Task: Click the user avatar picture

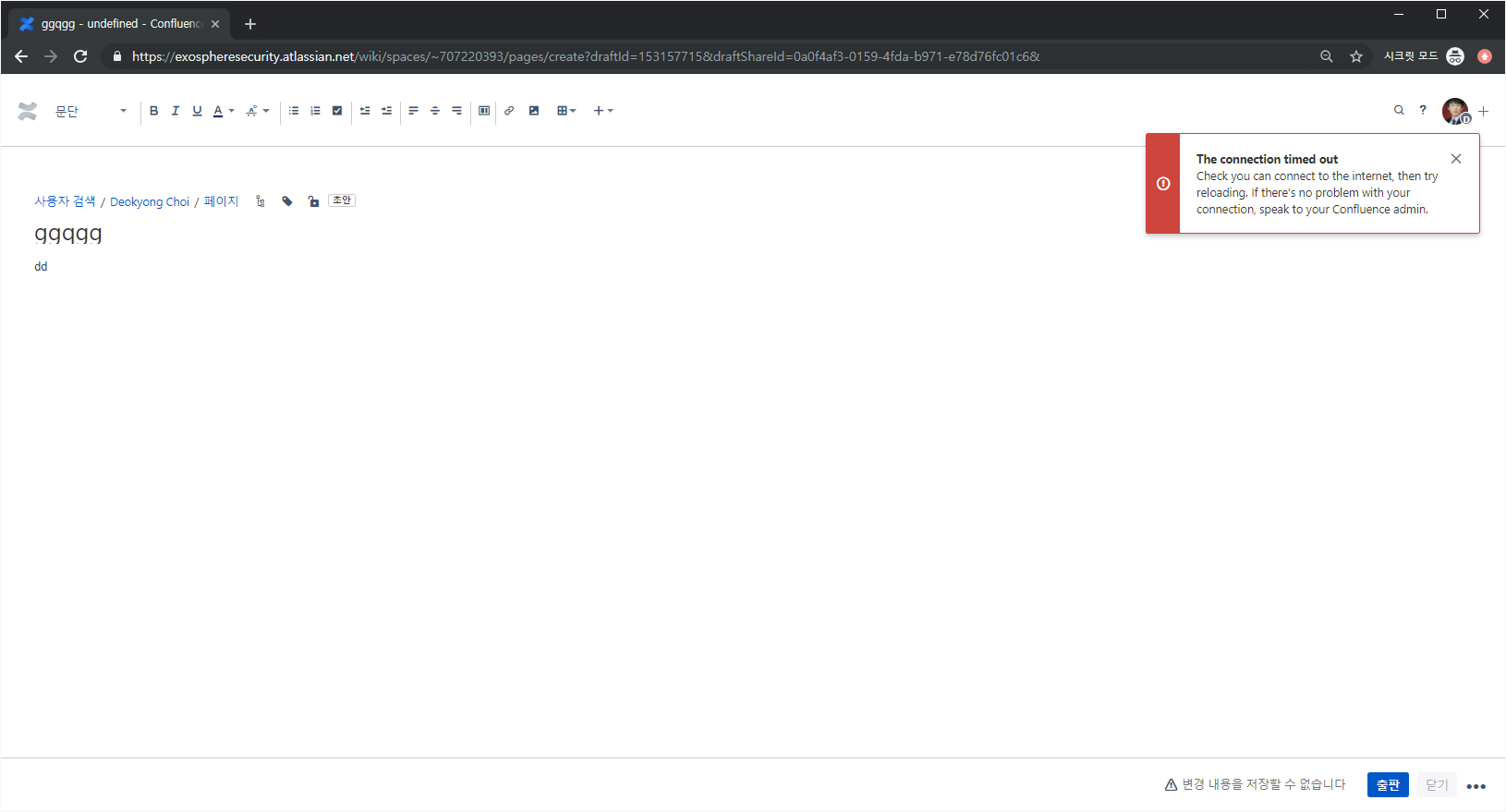Action: (x=1455, y=111)
